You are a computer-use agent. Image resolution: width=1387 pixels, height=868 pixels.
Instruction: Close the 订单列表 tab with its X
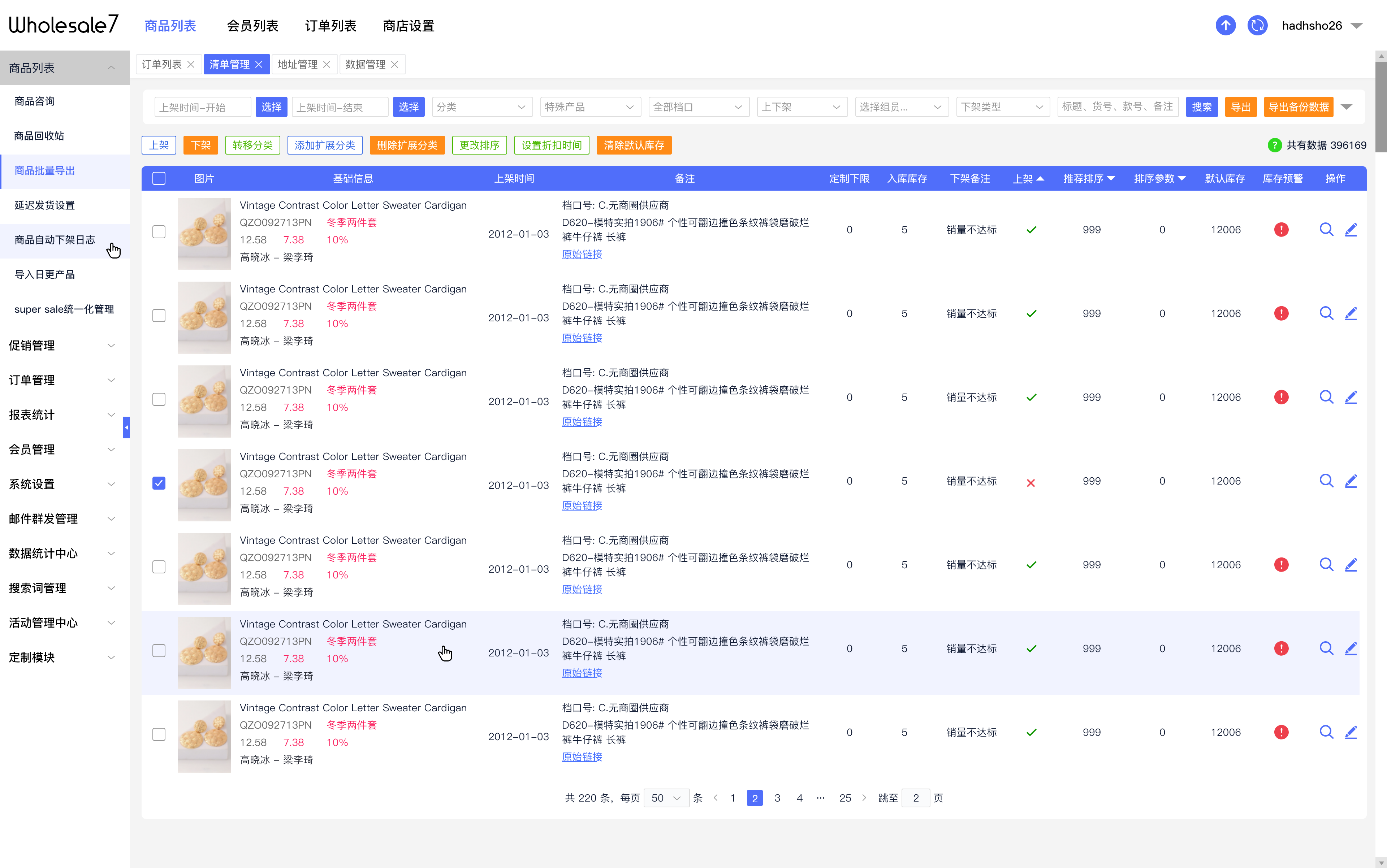[191, 64]
